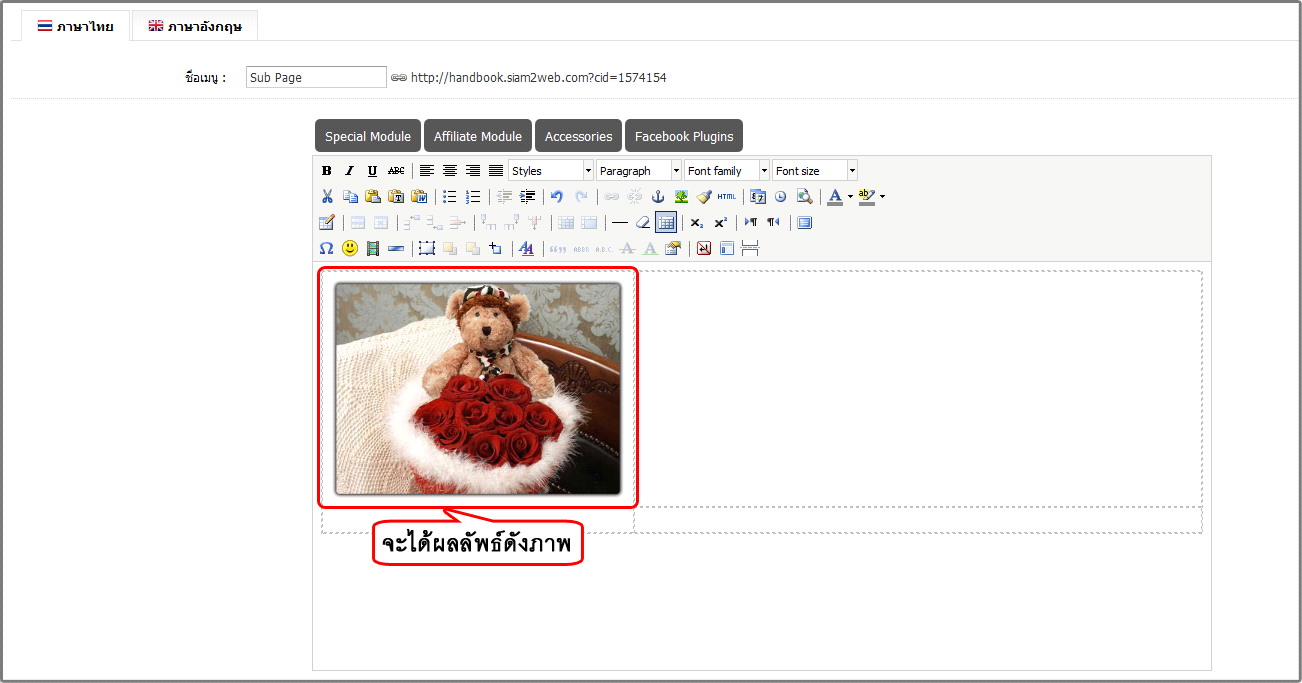This screenshot has width=1302, height=683.
Task: Apply the current text color (A icon)
Action: 836,197
